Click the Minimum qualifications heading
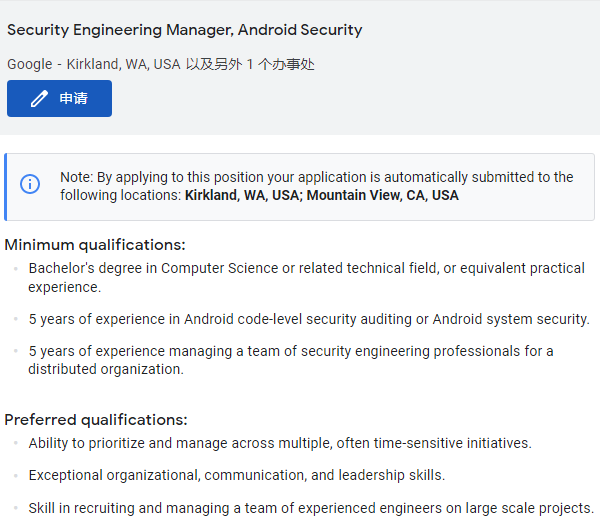Screen dimensions: 600x522 pos(95,245)
